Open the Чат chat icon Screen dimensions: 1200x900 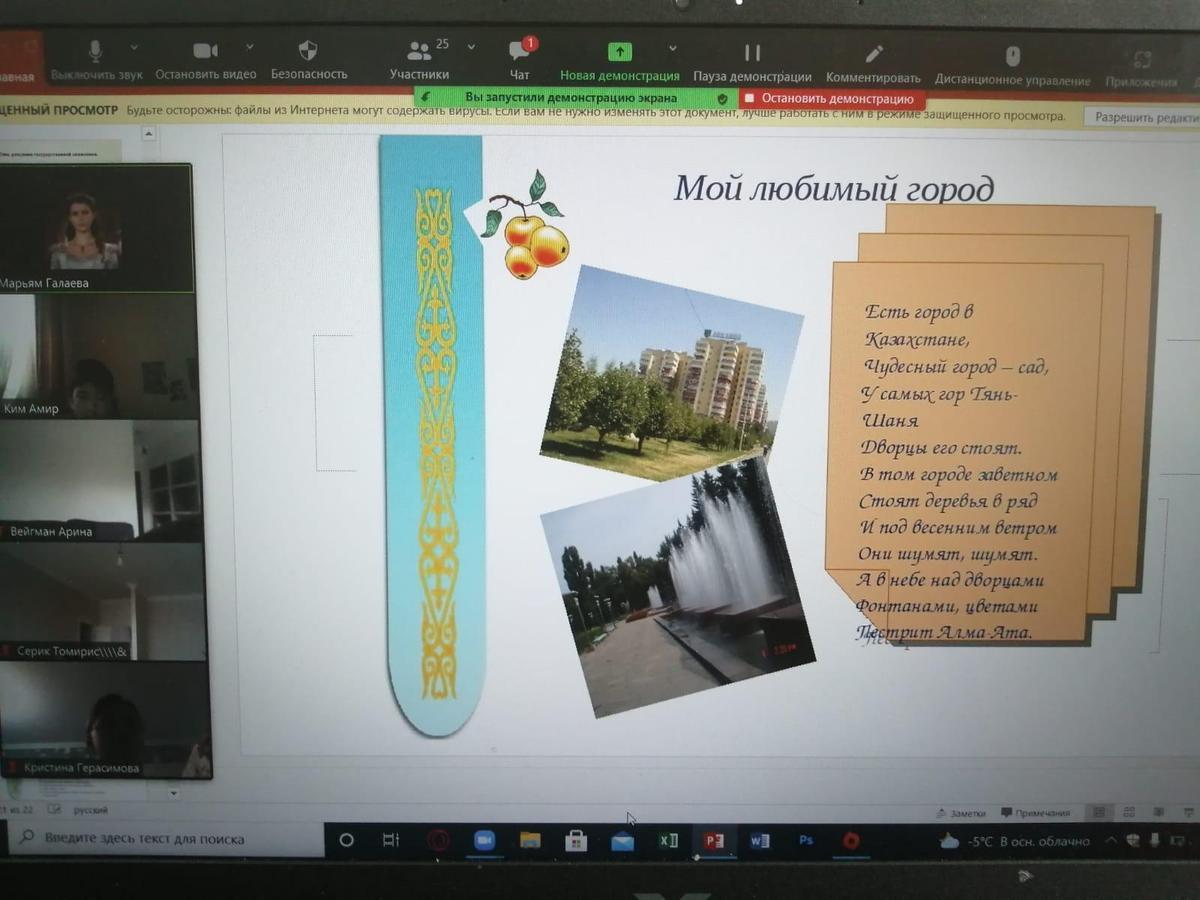pyautogui.click(x=519, y=52)
